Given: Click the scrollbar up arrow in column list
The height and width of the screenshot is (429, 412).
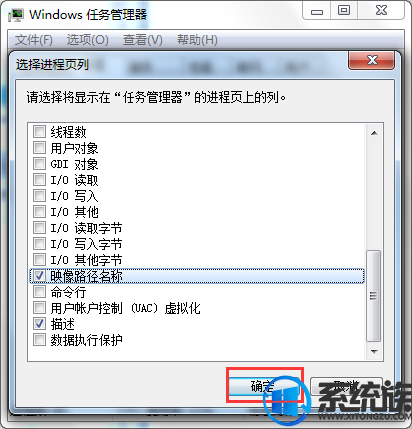Looking at the screenshot, I should (374, 133).
